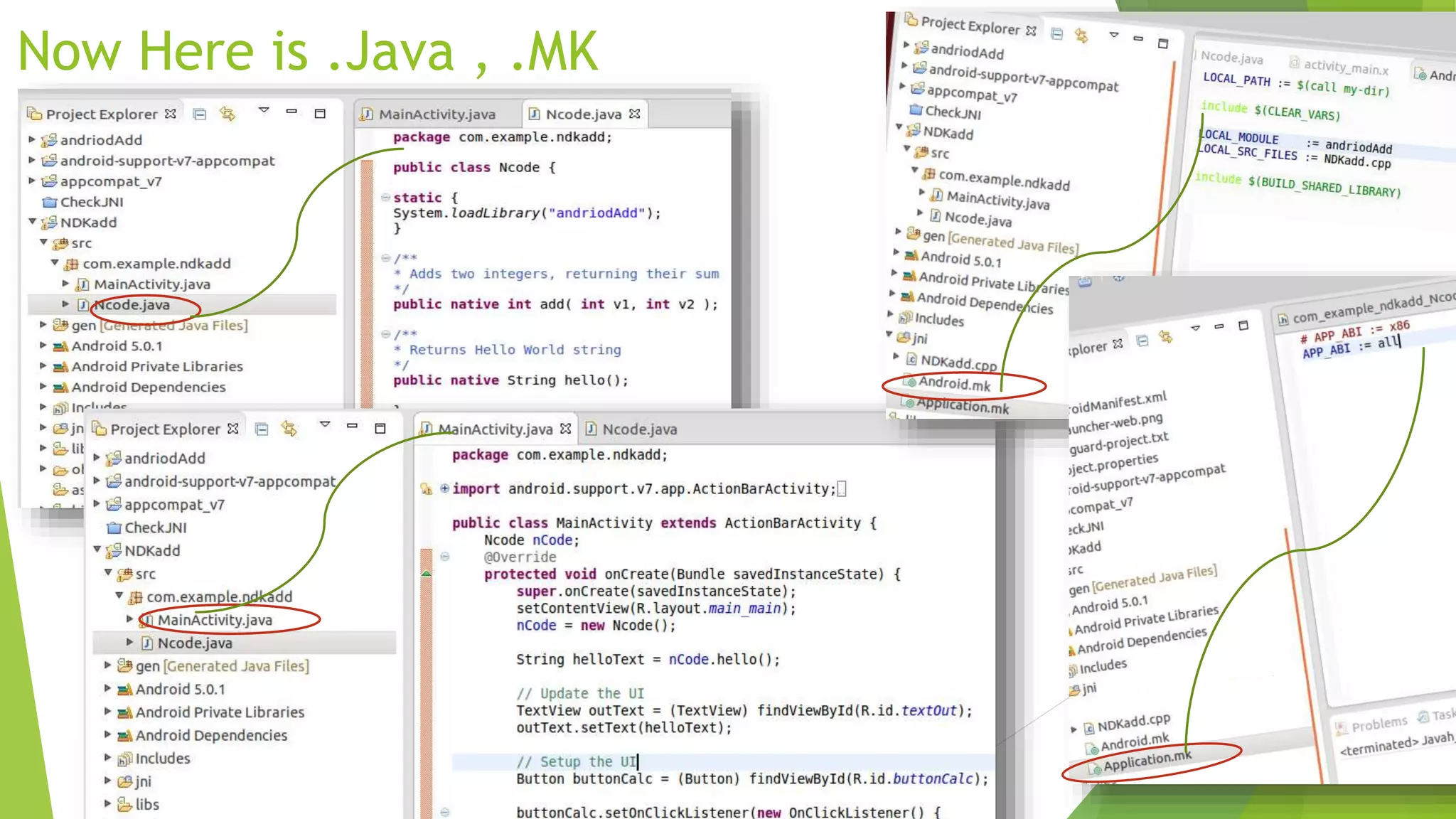Maximize icon of bottom-left Project Explorer panel
Screen dimensions: 1456x819
pos(380,428)
